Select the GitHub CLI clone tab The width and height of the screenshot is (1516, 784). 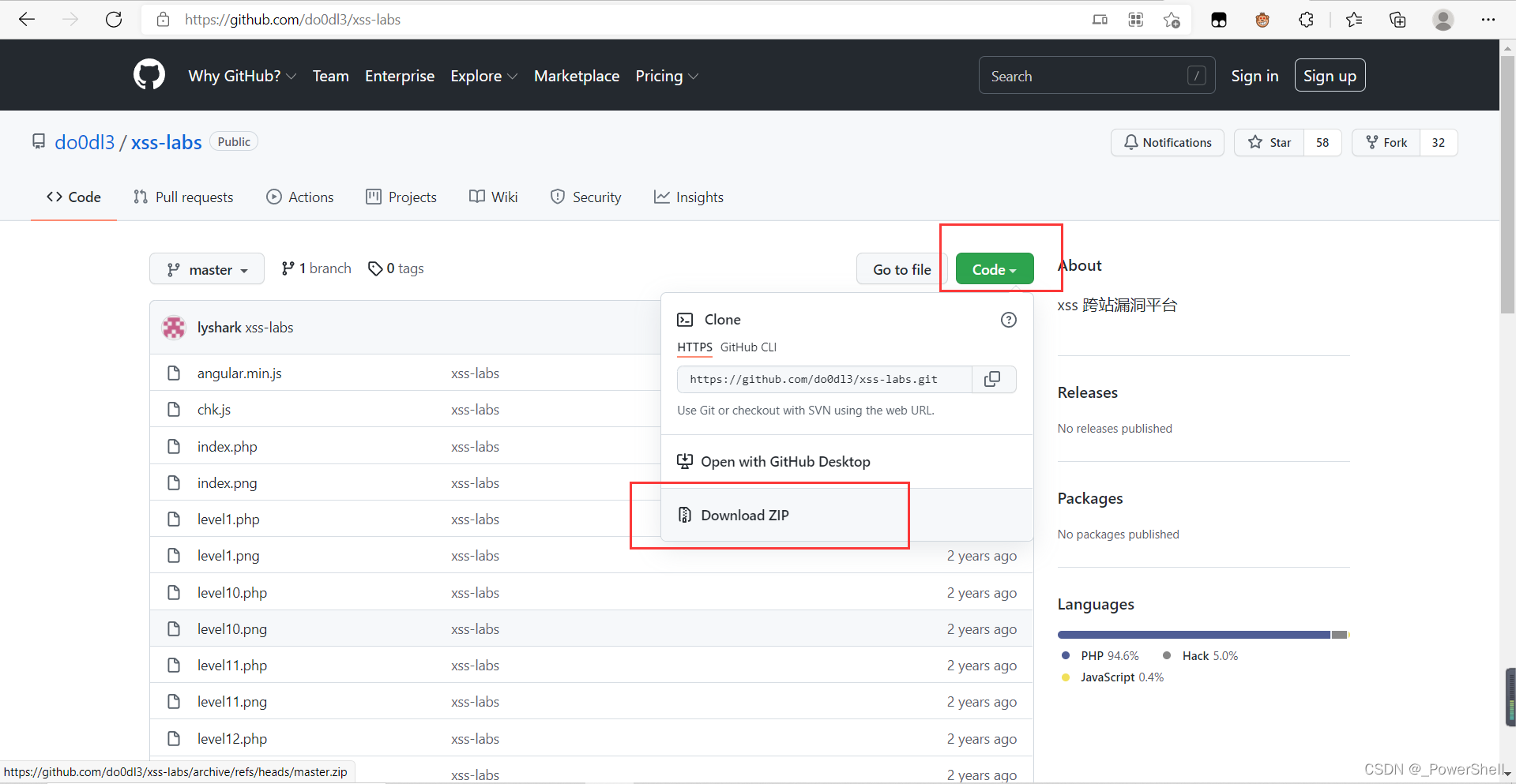tap(748, 347)
